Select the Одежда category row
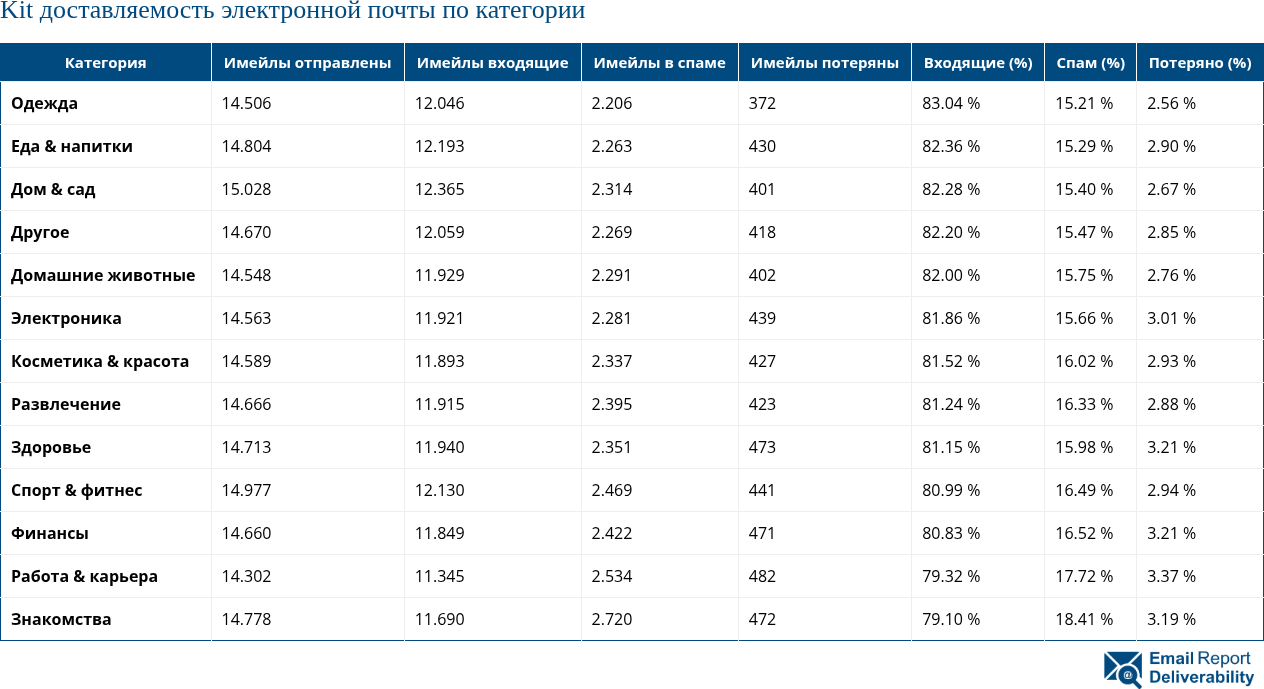Screen dimensions: 1264x689 coord(44,103)
